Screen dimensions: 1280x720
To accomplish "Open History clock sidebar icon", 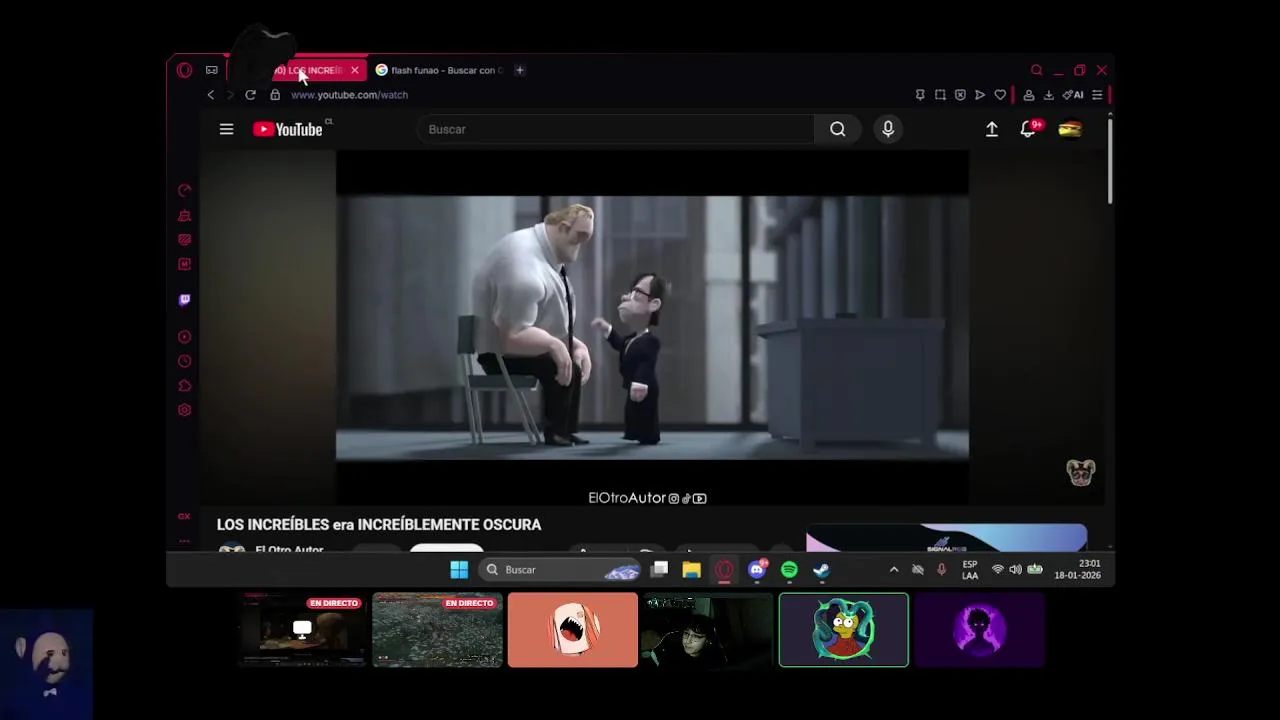I will [184, 361].
